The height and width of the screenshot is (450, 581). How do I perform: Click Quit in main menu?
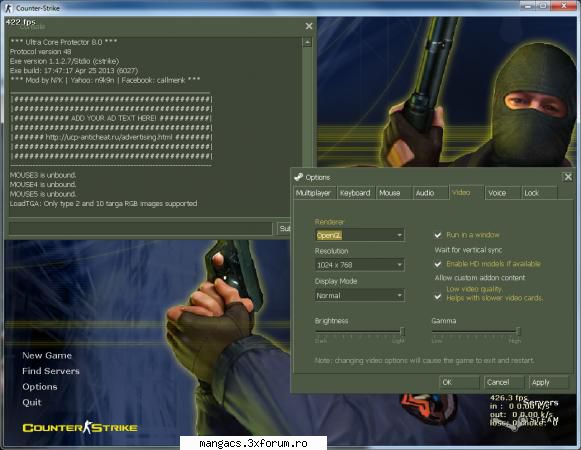(x=32, y=402)
